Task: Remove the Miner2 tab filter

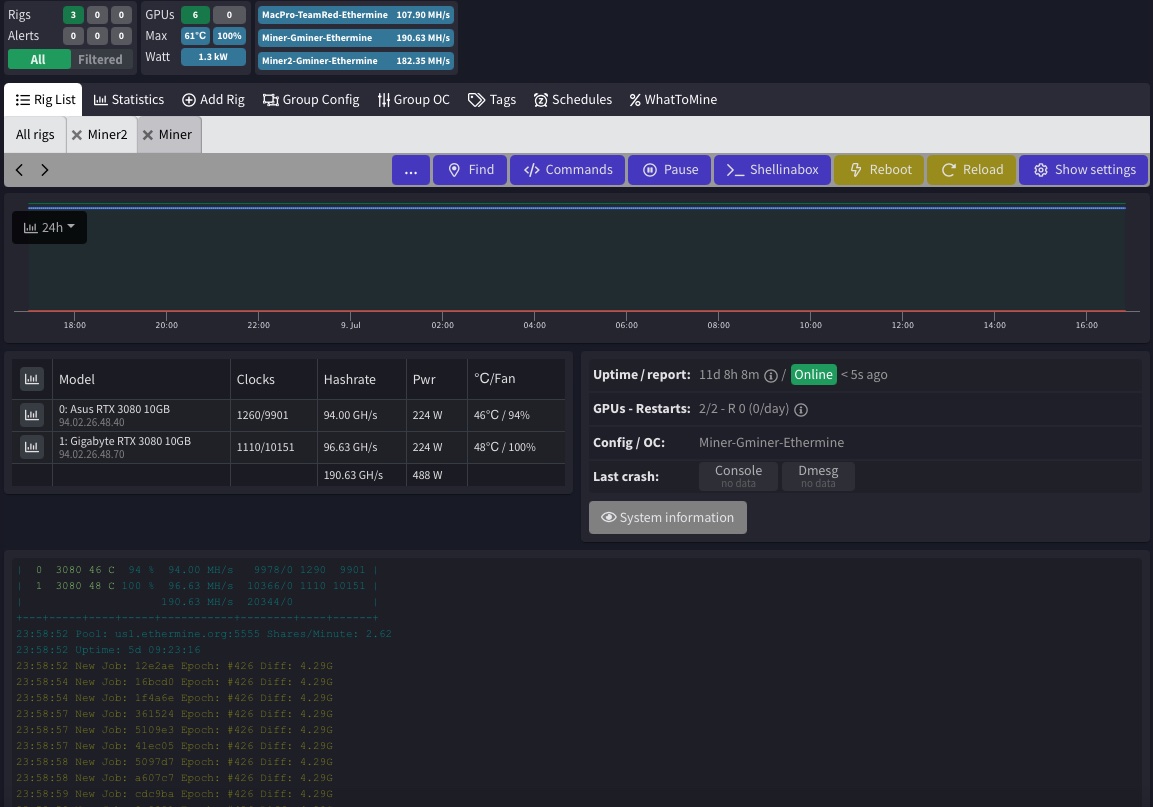Action: (x=78, y=134)
